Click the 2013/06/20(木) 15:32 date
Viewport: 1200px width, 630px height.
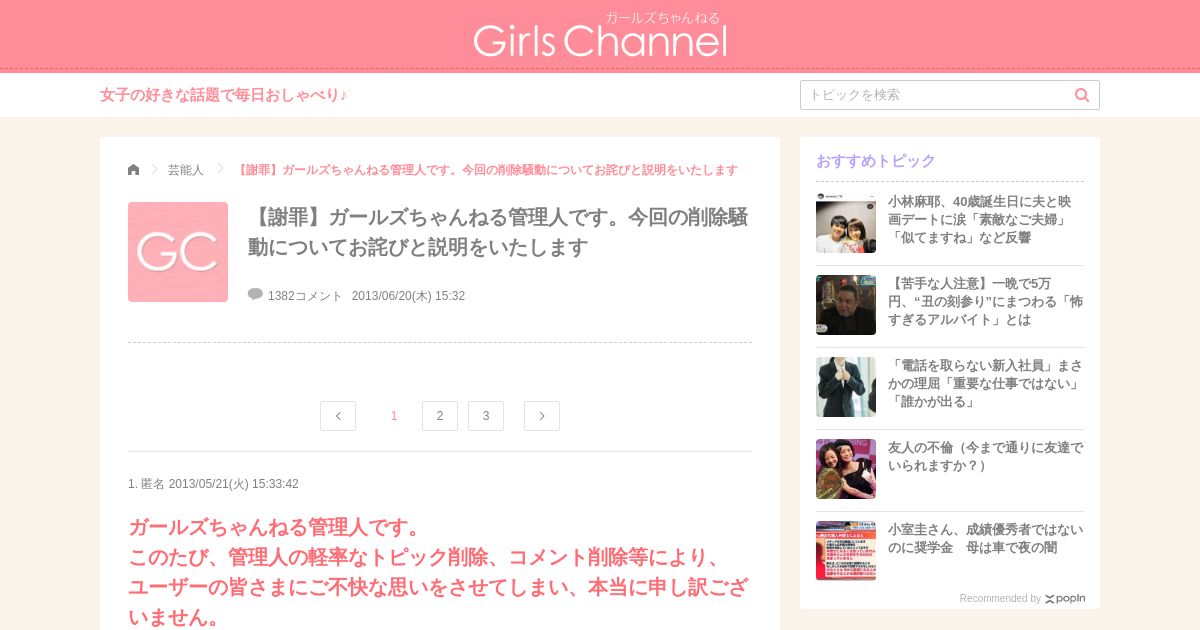click(408, 296)
